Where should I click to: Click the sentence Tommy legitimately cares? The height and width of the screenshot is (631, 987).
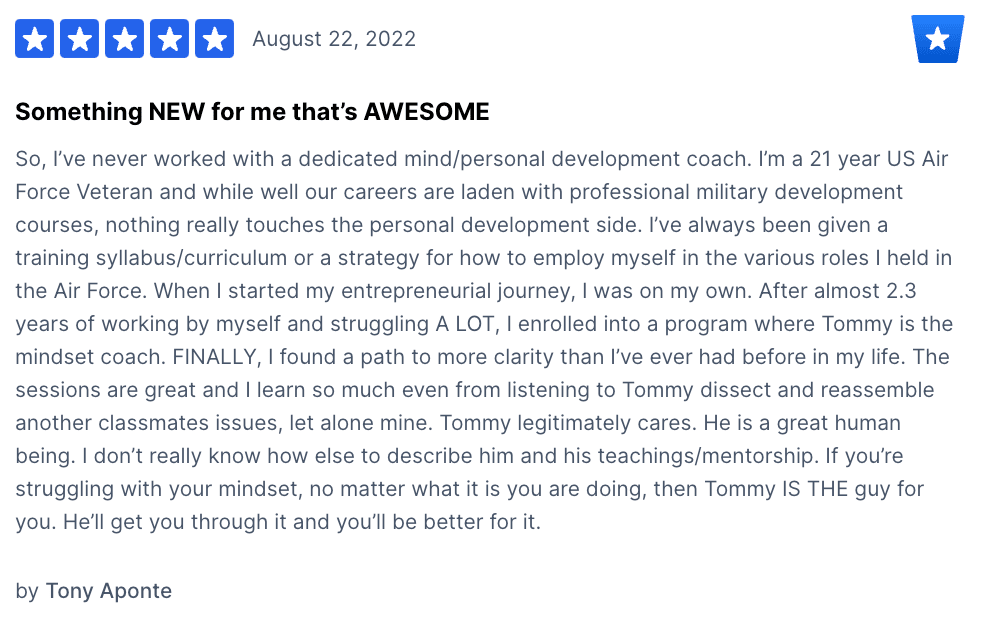[568, 423]
